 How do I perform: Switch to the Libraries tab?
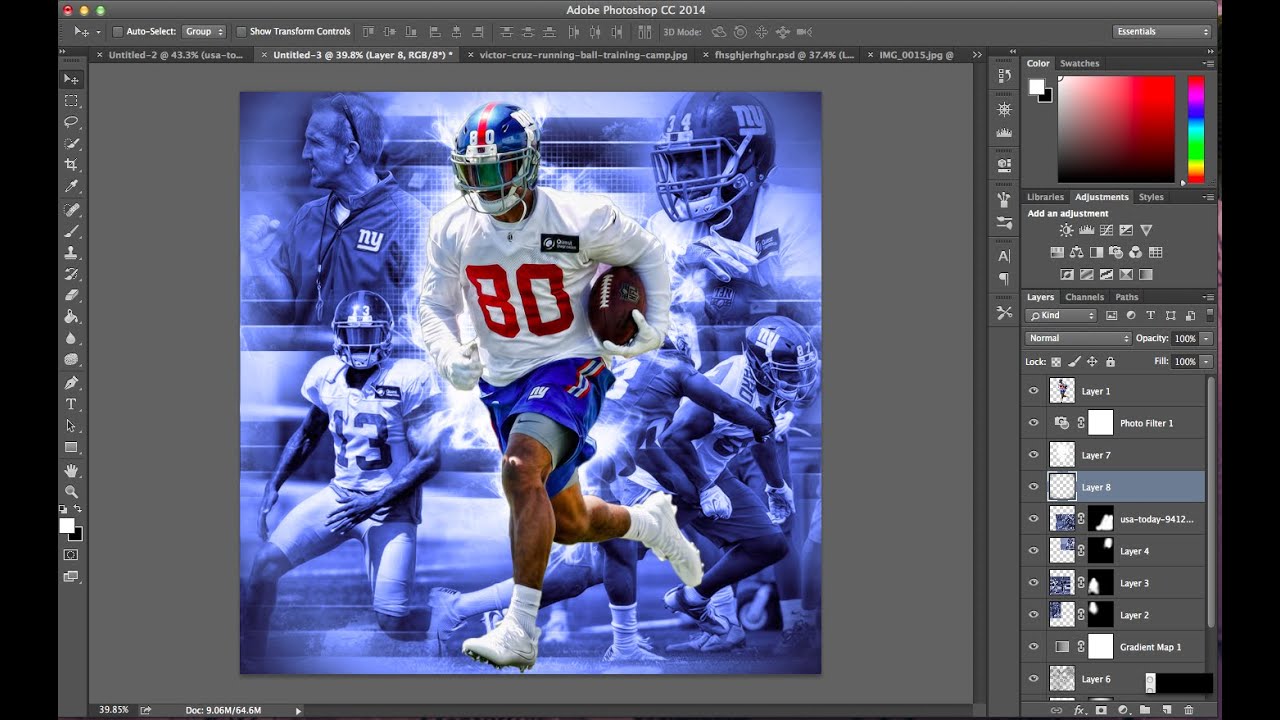click(x=1045, y=197)
